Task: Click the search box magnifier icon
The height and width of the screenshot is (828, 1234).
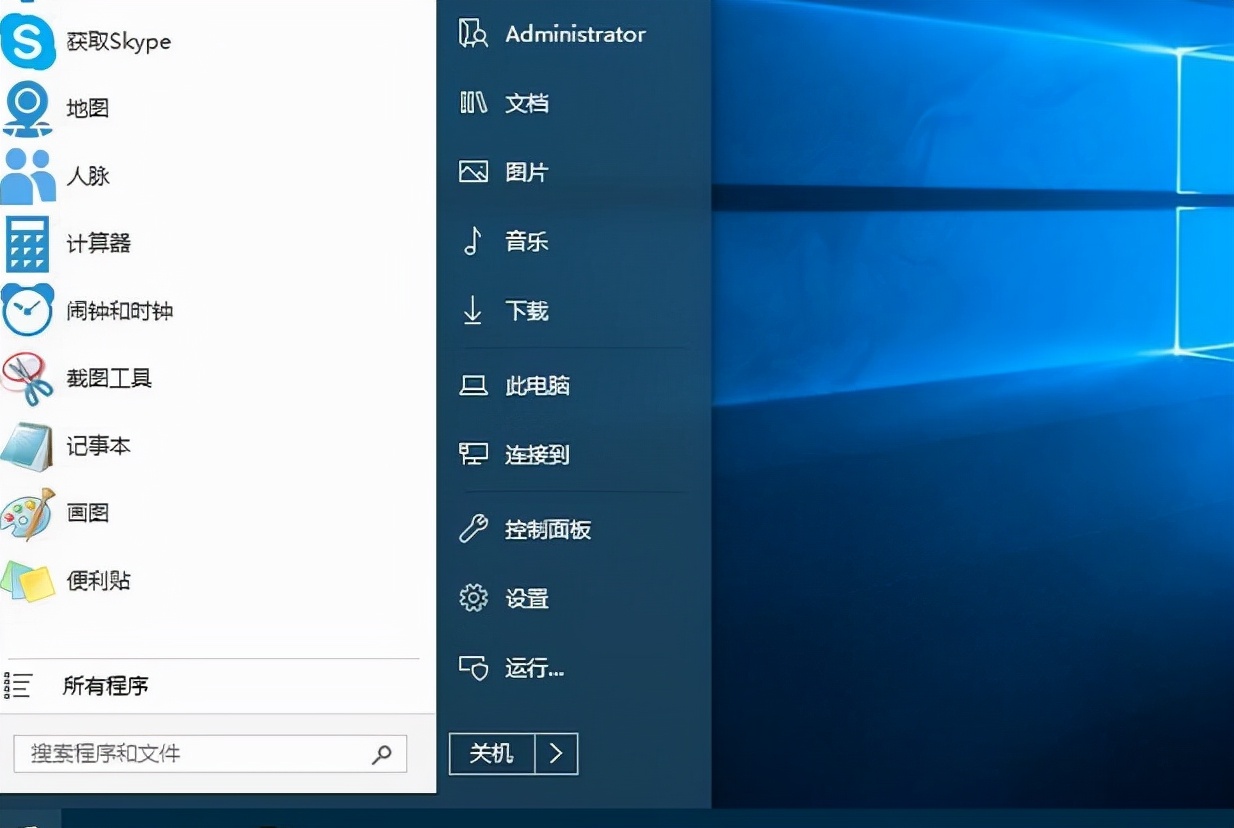Action: pyautogui.click(x=382, y=755)
